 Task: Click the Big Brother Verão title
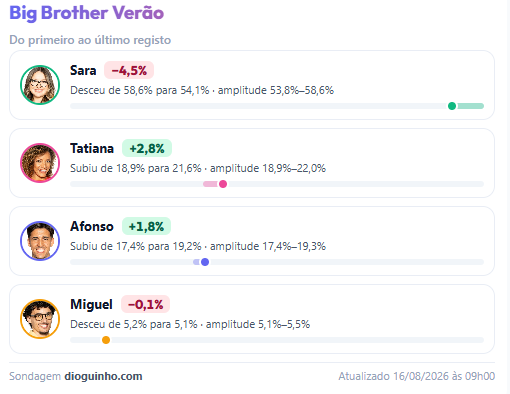tap(87, 13)
